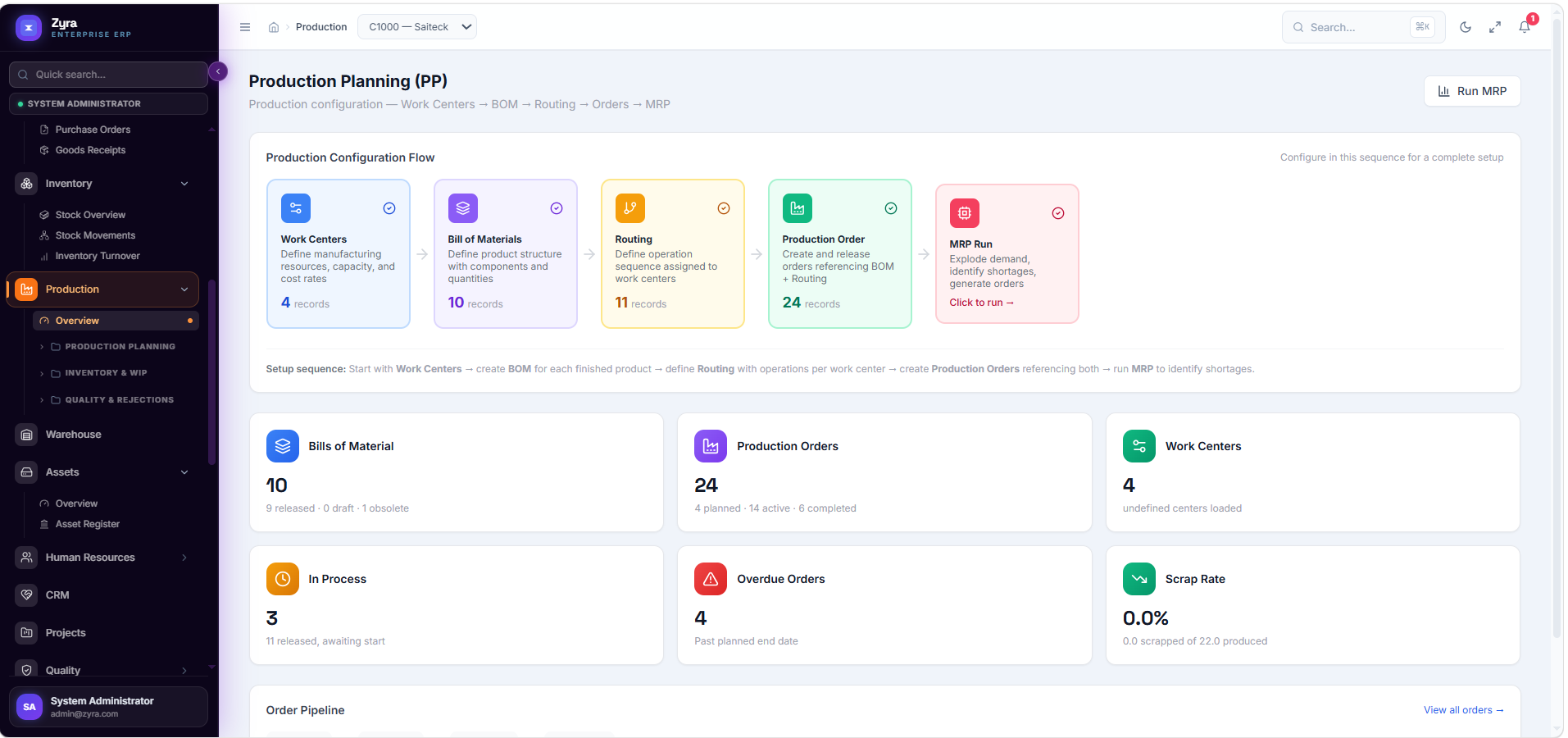Click the Projects module icon
1568x738 pixels.
pos(27,633)
